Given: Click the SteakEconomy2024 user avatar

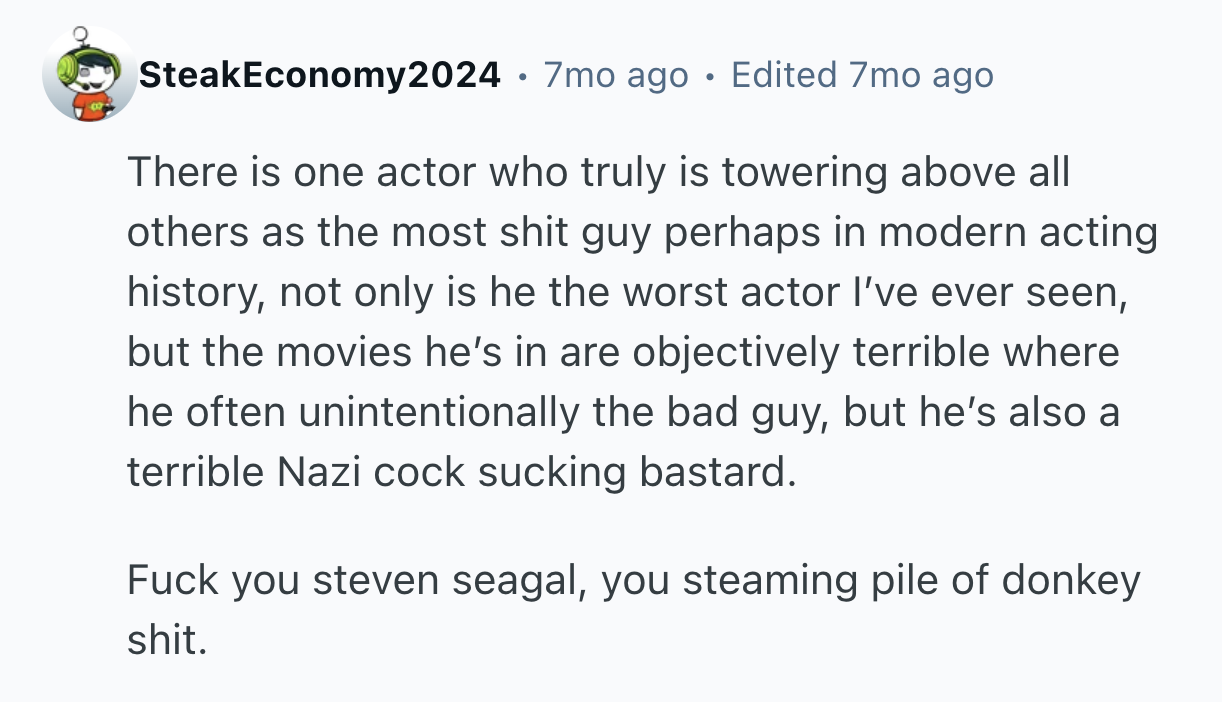Looking at the screenshot, I should pos(90,75).
